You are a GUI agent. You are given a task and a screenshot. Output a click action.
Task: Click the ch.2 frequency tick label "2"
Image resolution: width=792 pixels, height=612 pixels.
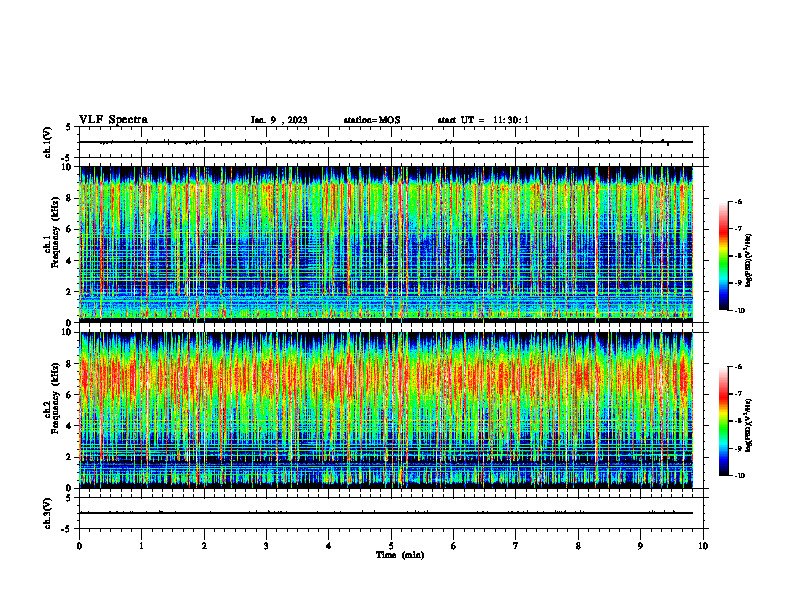70,457
